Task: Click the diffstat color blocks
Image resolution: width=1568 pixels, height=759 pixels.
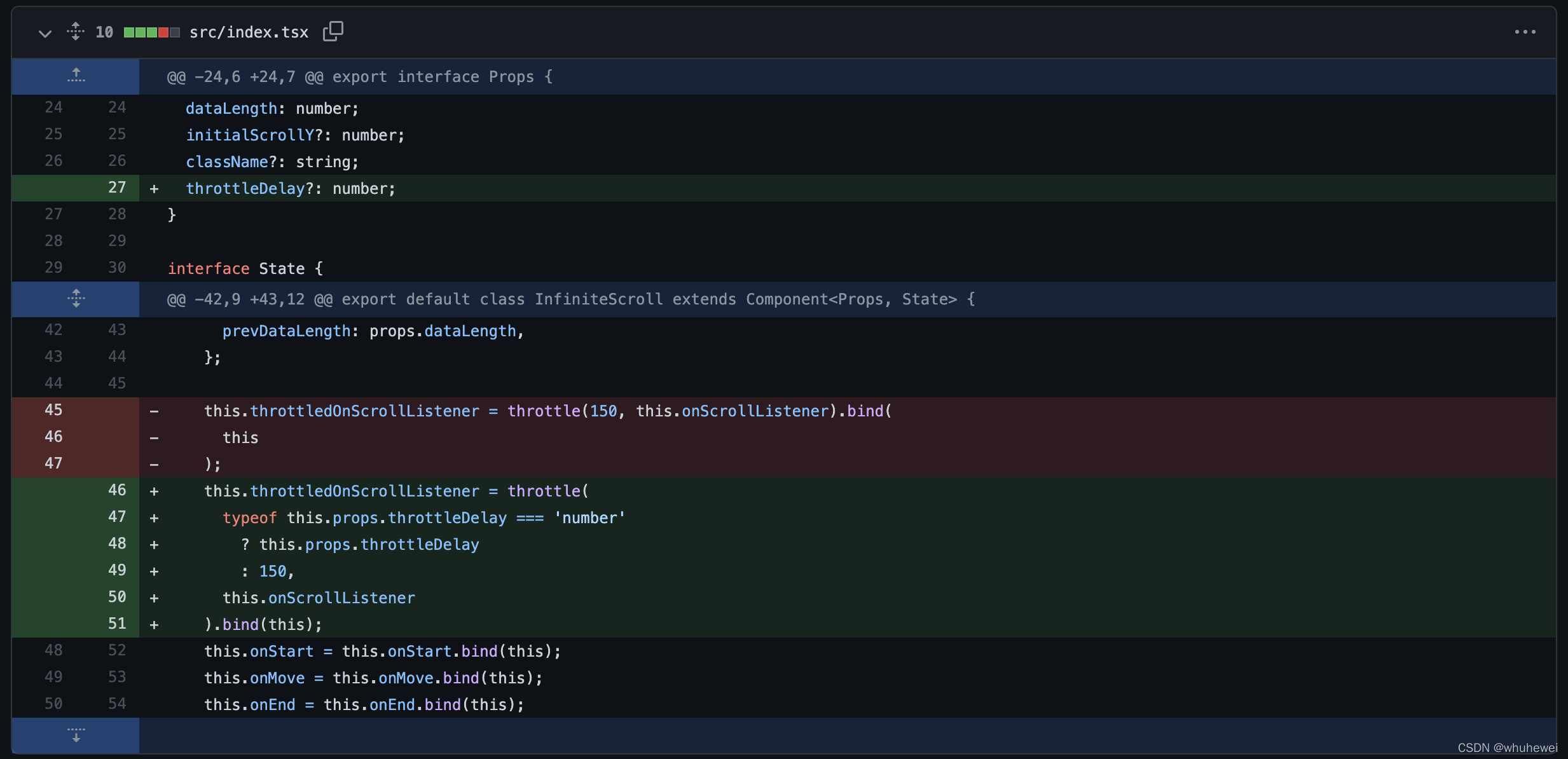Action: click(x=151, y=32)
